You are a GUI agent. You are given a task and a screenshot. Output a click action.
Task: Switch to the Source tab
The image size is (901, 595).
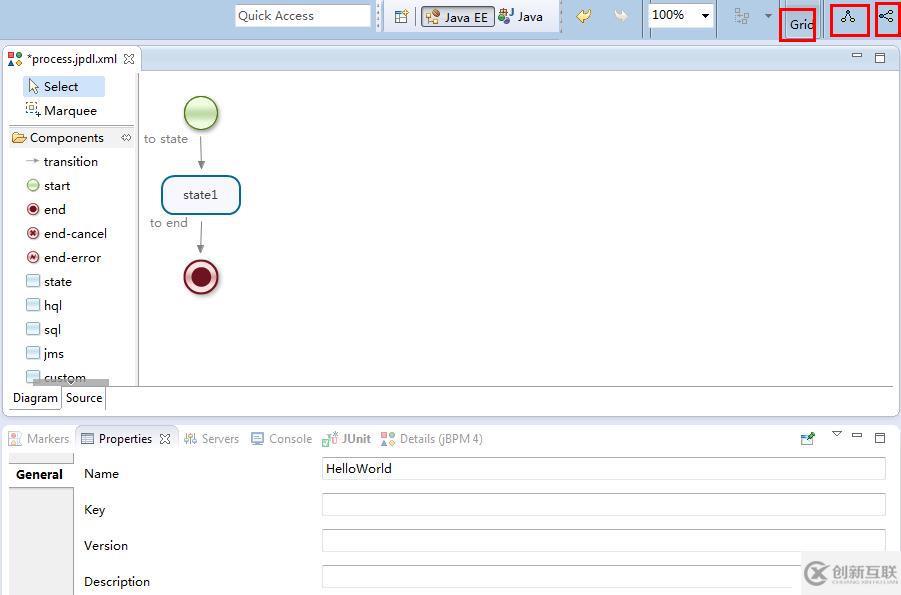pyautogui.click(x=84, y=398)
